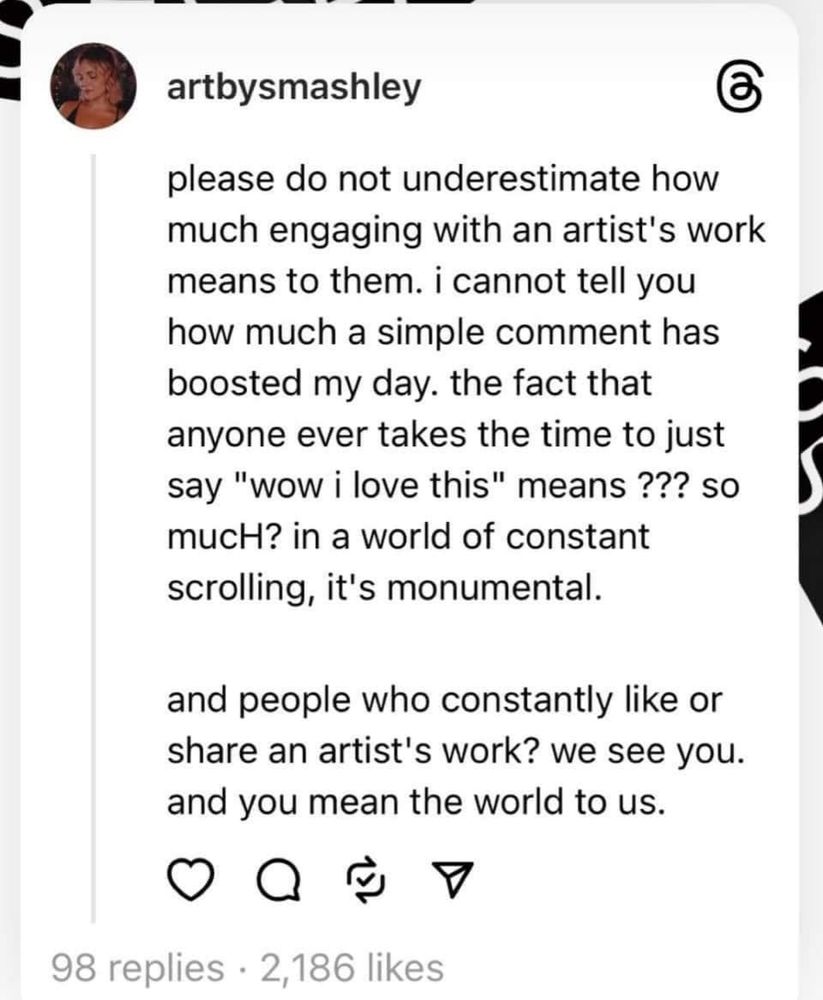823x1000 pixels.
Task: Click the closing line "and you mean the world to us."
Action: pyautogui.click(x=416, y=802)
